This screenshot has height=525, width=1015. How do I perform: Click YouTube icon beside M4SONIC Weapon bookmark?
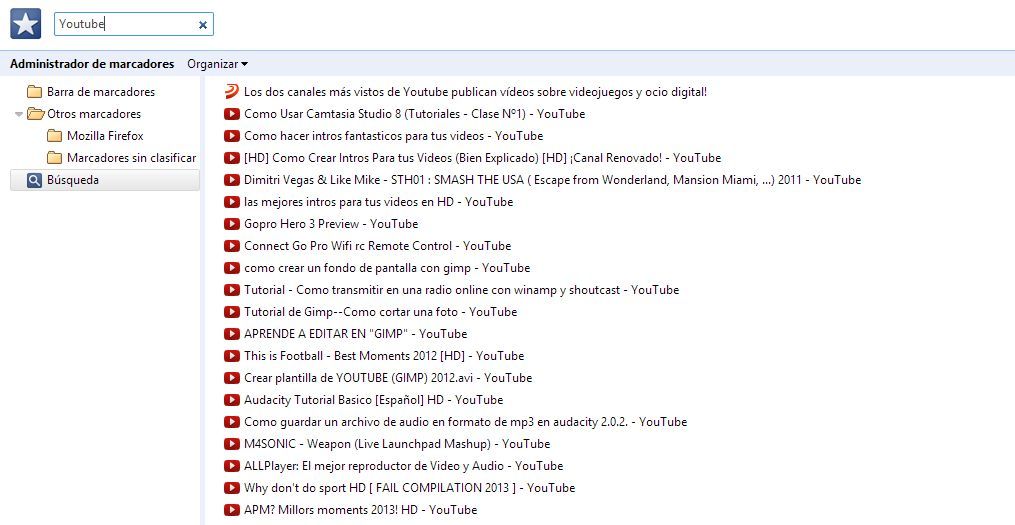pyautogui.click(x=232, y=444)
